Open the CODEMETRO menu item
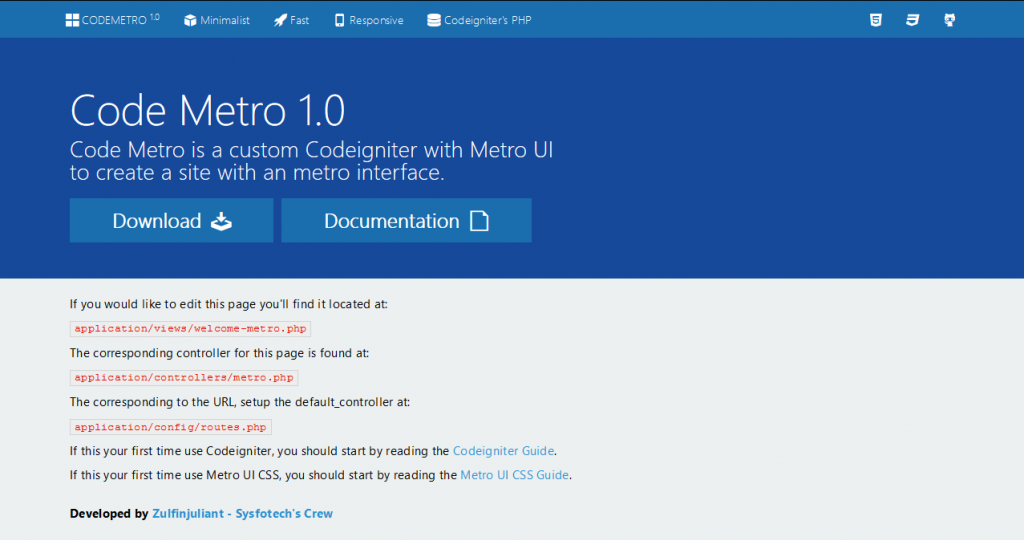 coord(112,20)
